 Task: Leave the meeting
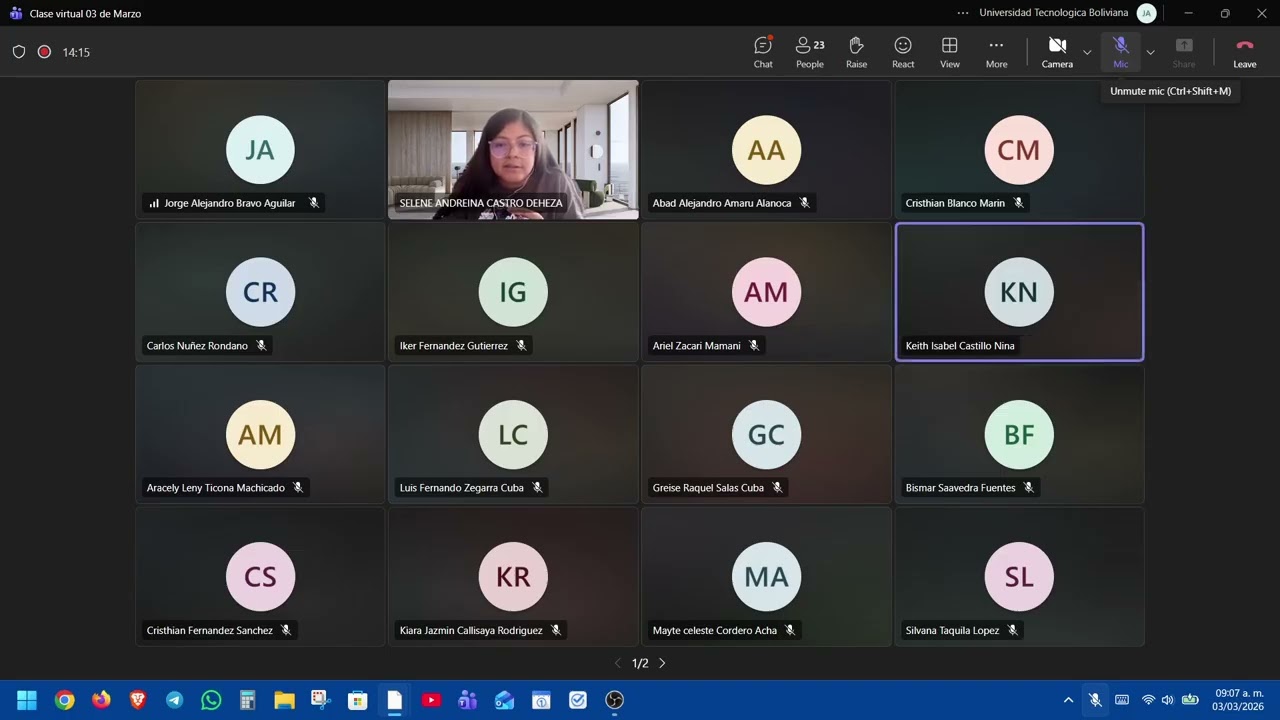(1245, 52)
